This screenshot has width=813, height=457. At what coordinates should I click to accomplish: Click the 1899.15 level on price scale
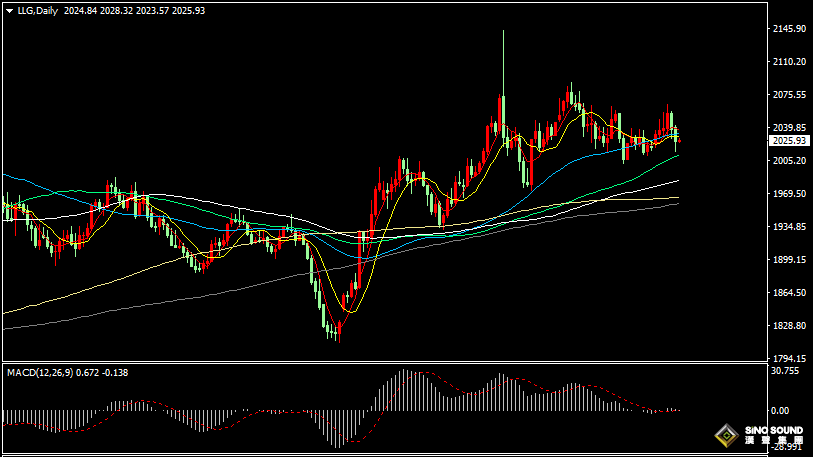pyautogui.click(x=789, y=260)
